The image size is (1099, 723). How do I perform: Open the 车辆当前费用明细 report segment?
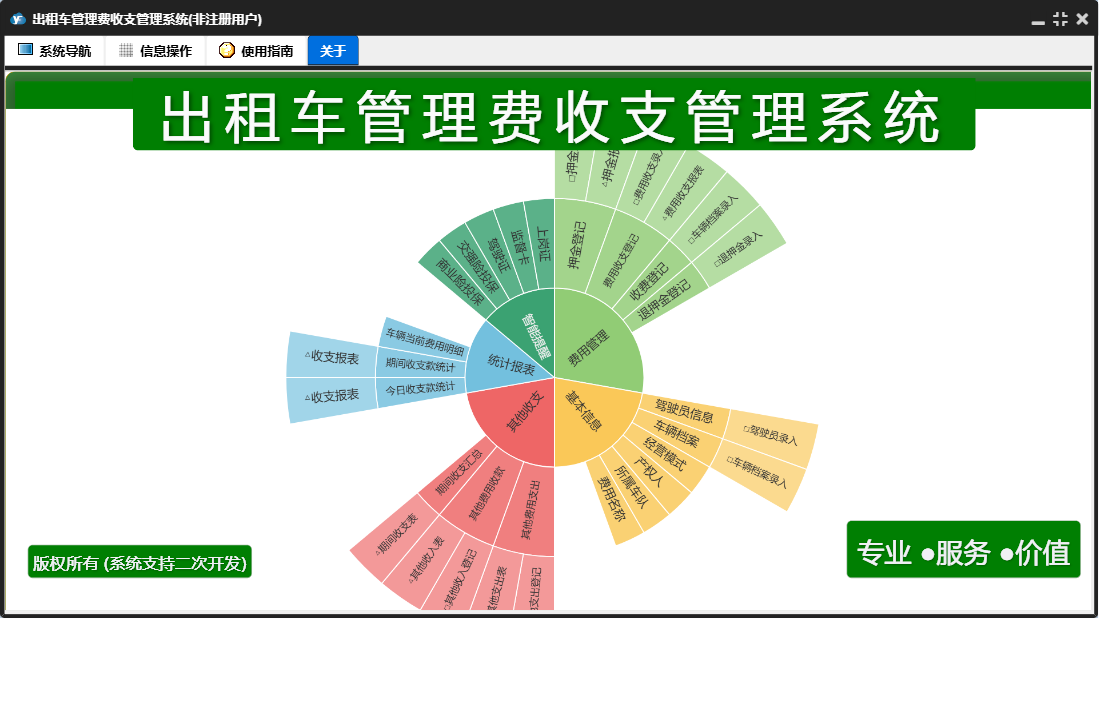click(425, 341)
